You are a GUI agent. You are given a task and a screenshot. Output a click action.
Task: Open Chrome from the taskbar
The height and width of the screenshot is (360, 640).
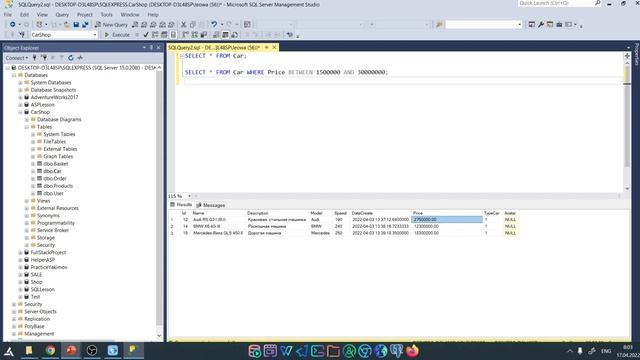click(50, 350)
